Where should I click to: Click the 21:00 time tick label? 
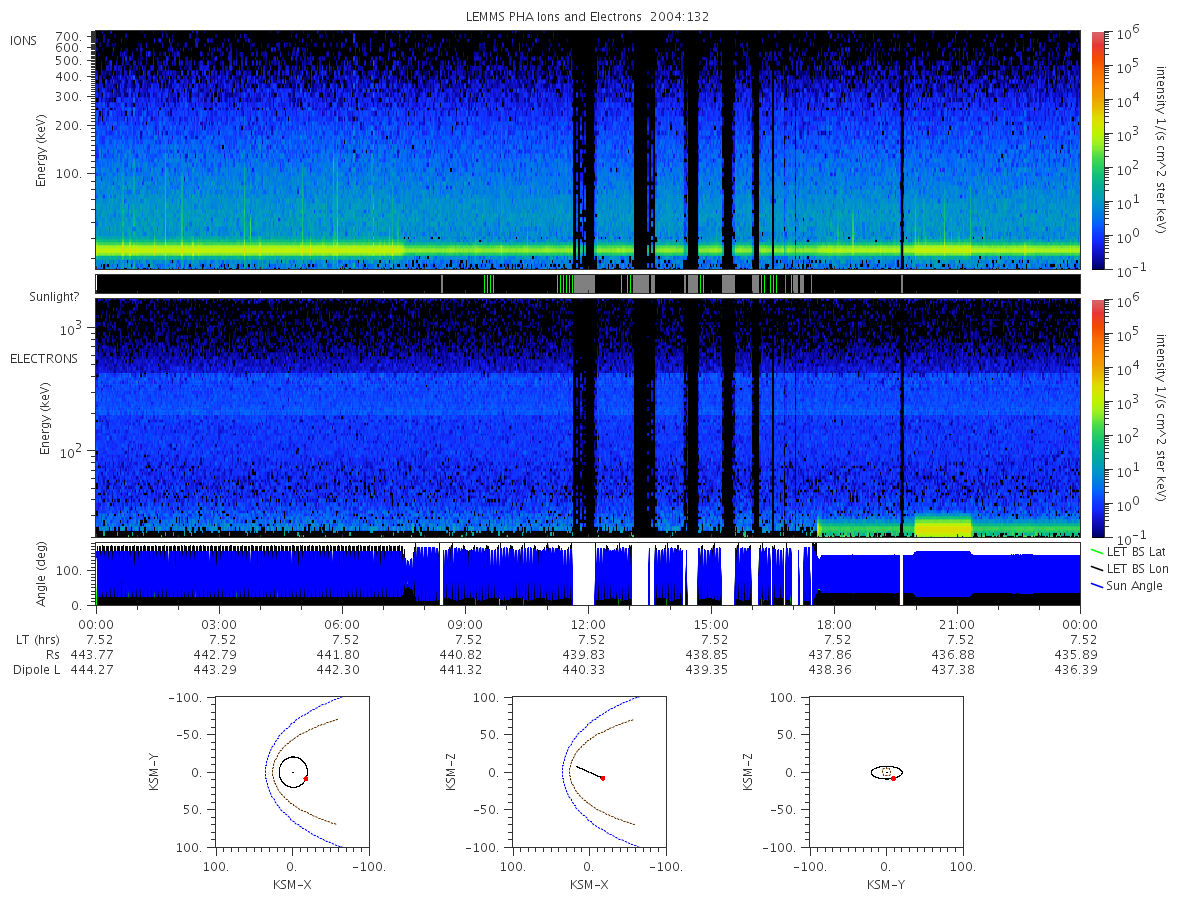pyautogui.click(x=958, y=624)
